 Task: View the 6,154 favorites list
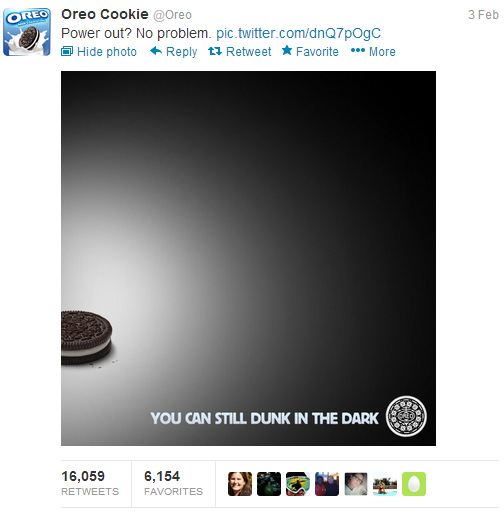(x=173, y=483)
